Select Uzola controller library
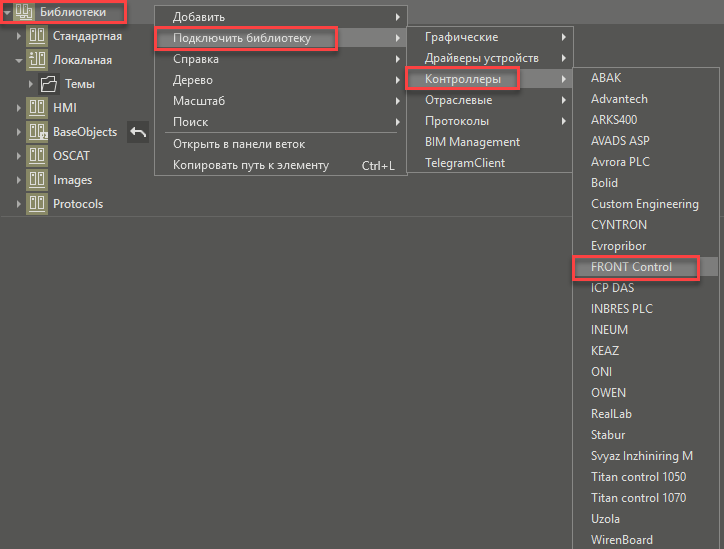The width and height of the screenshot is (724, 549). pos(646,519)
